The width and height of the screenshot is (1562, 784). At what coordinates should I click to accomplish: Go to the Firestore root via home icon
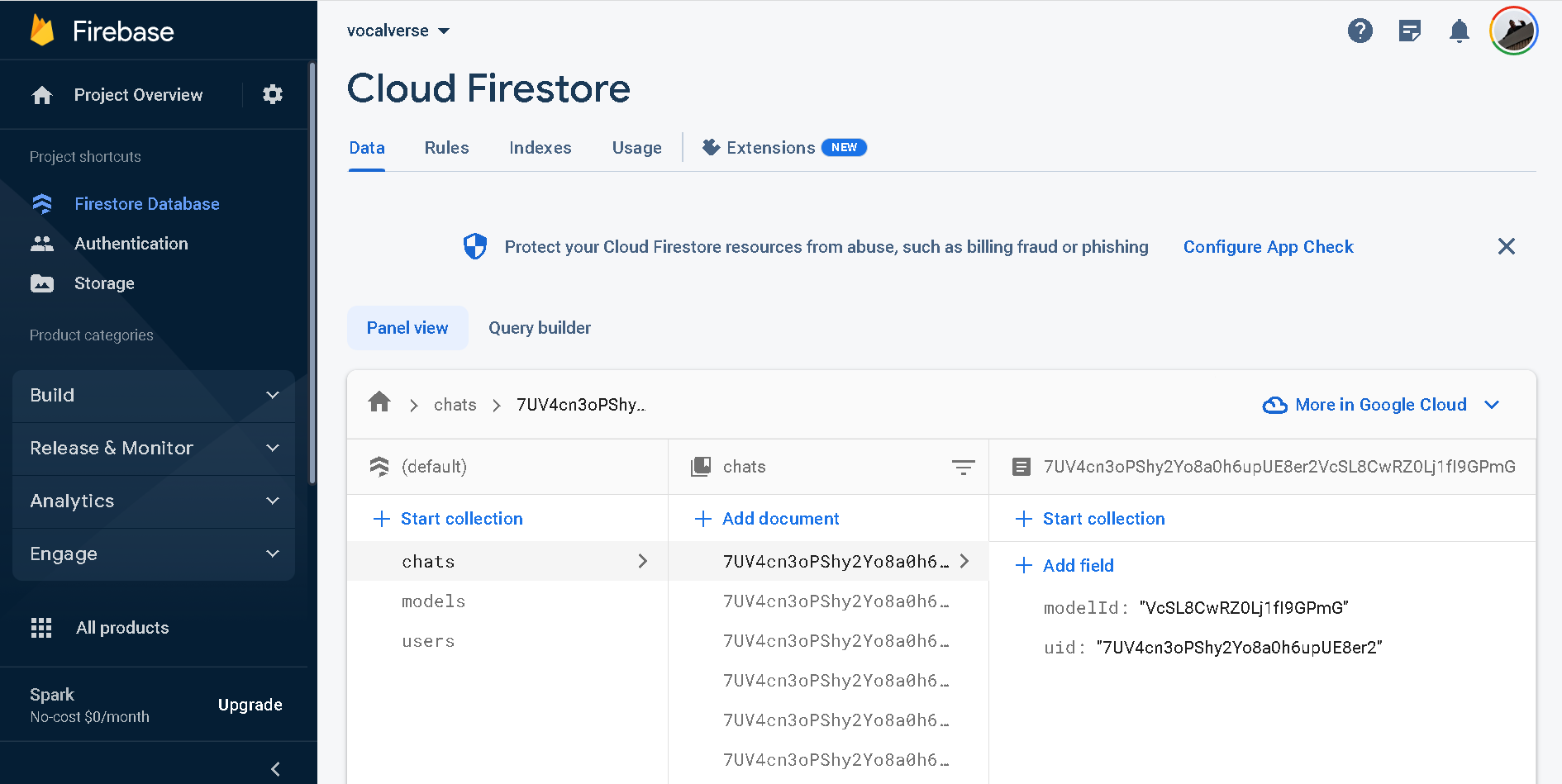click(x=379, y=402)
